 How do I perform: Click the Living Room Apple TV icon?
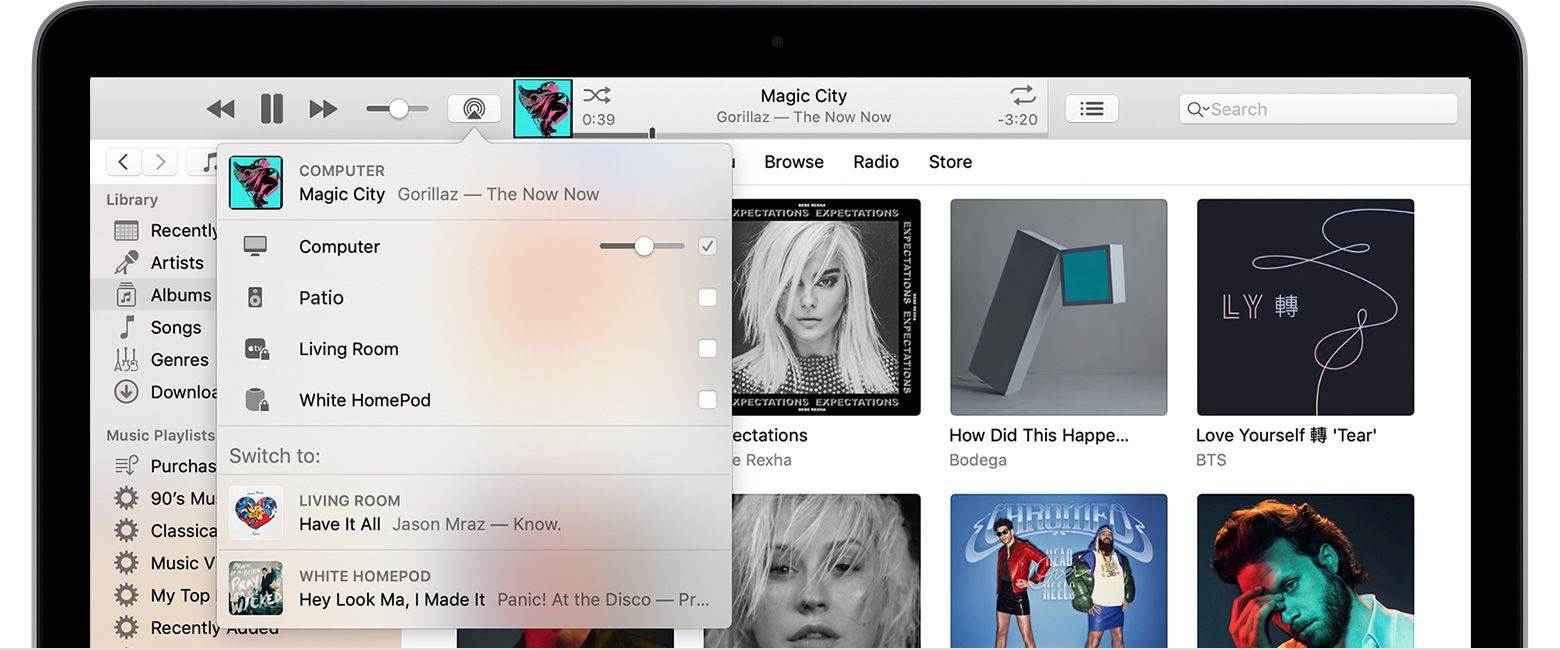coord(257,349)
